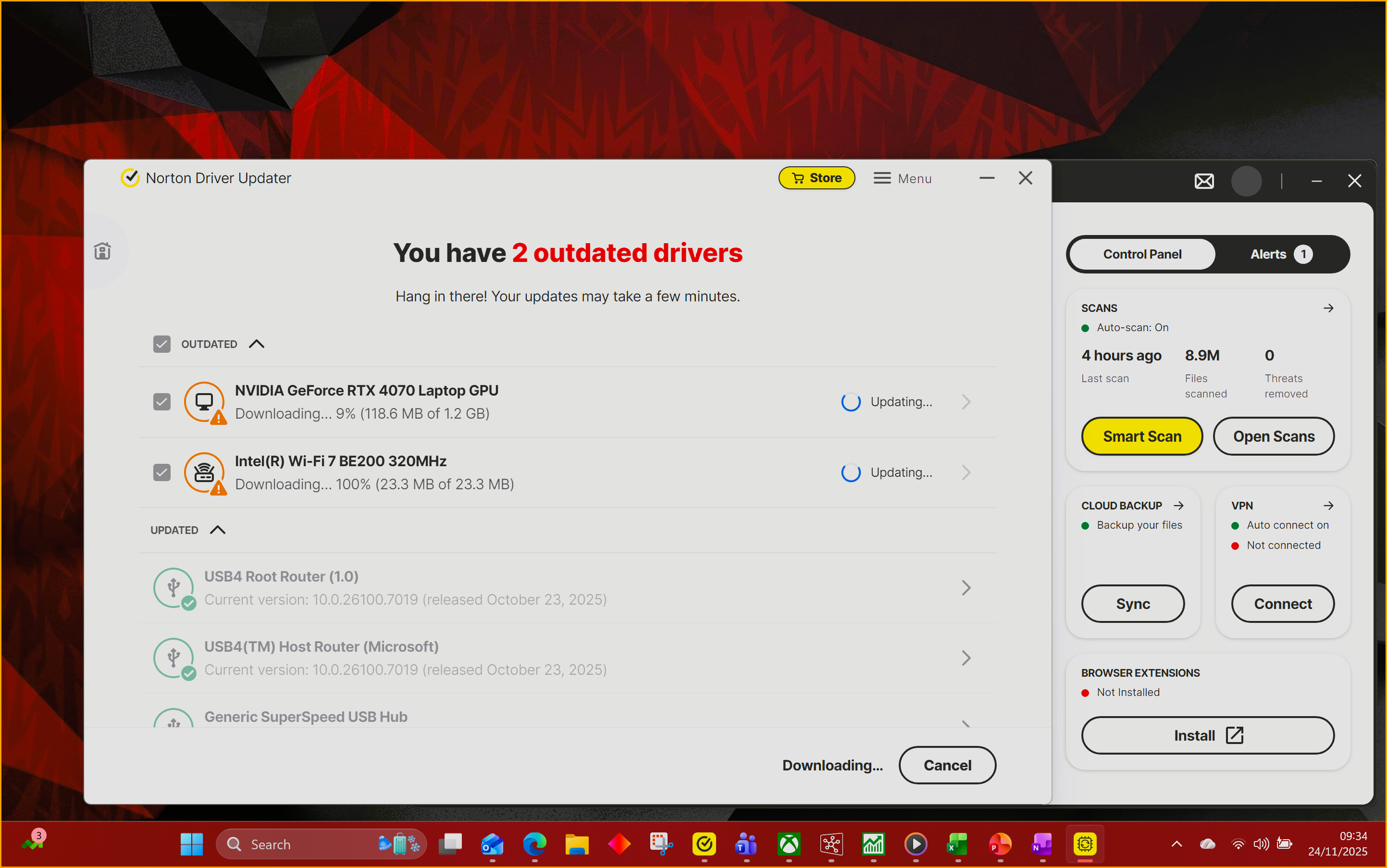This screenshot has height=868, width=1387.
Task: Start a Smart Scan
Action: coord(1141,436)
